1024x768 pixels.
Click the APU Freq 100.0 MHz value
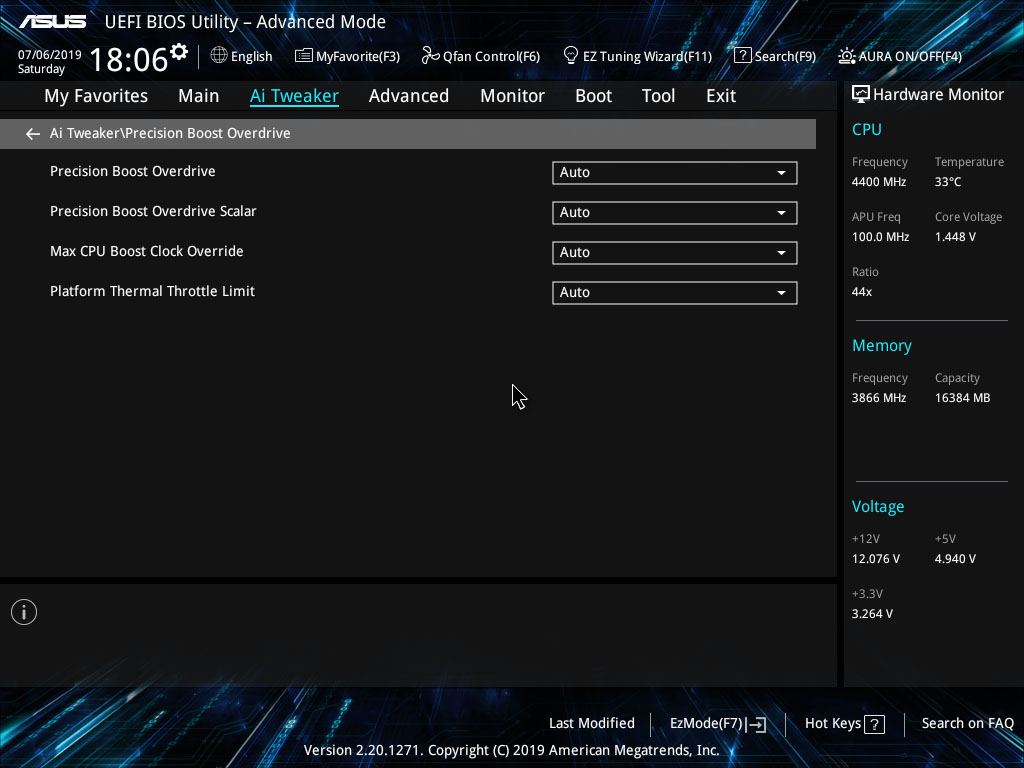pos(880,237)
